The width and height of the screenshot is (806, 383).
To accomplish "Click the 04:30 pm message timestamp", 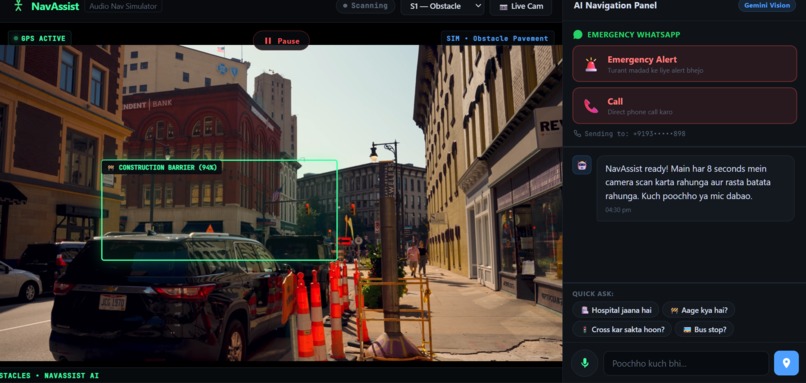I will [618, 210].
